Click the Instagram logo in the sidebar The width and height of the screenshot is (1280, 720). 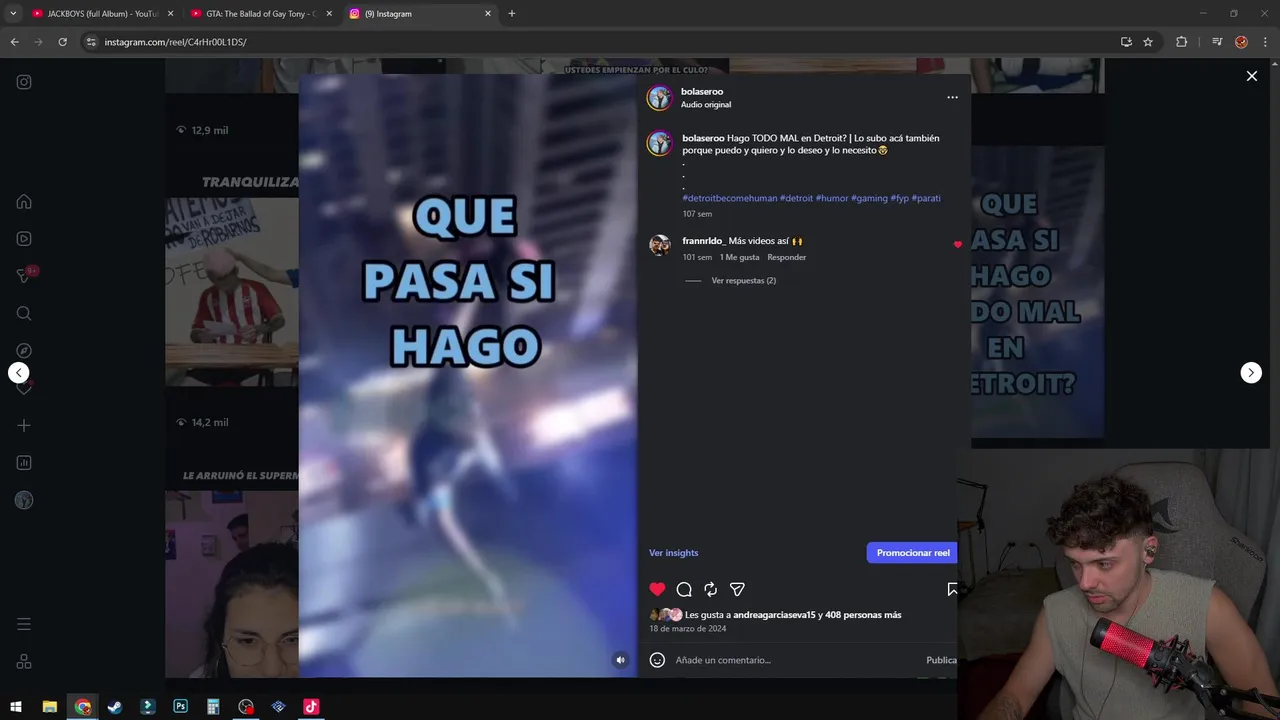click(24, 82)
